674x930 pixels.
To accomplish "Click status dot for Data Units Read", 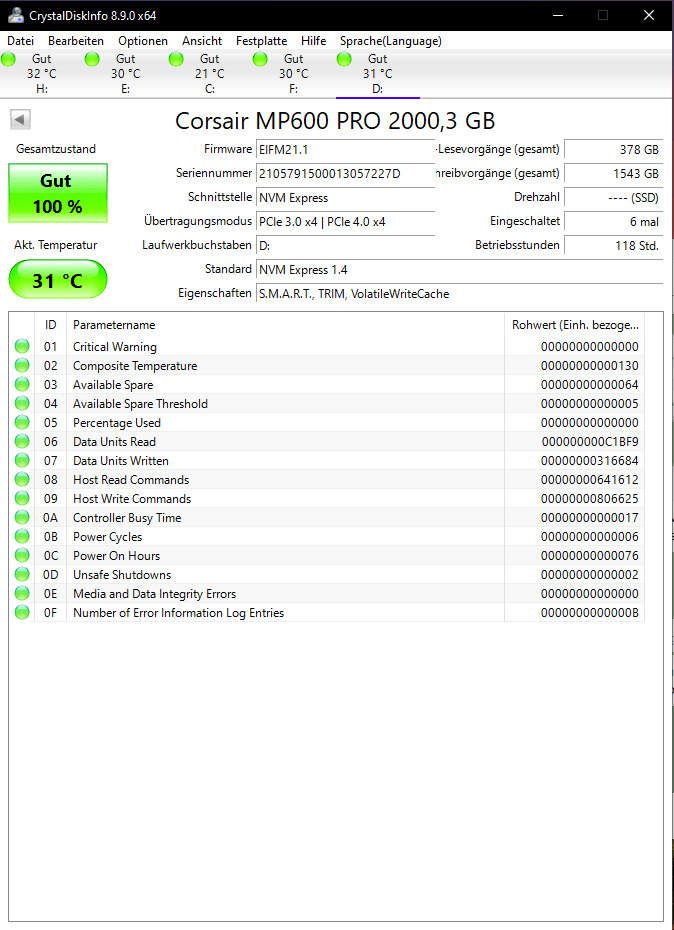I will point(22,441).
